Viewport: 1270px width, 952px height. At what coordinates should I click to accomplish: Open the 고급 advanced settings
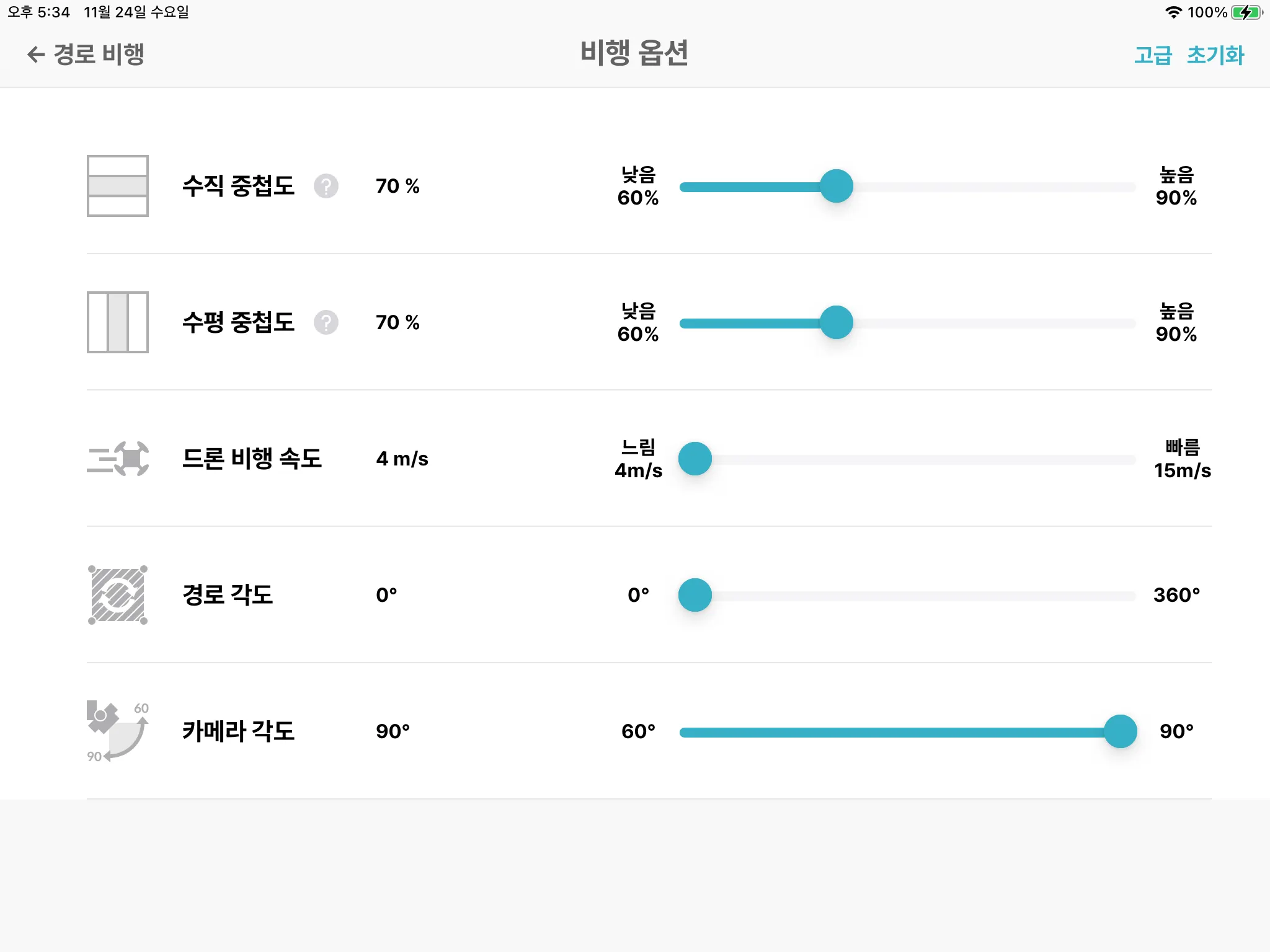coord(1153,55)
